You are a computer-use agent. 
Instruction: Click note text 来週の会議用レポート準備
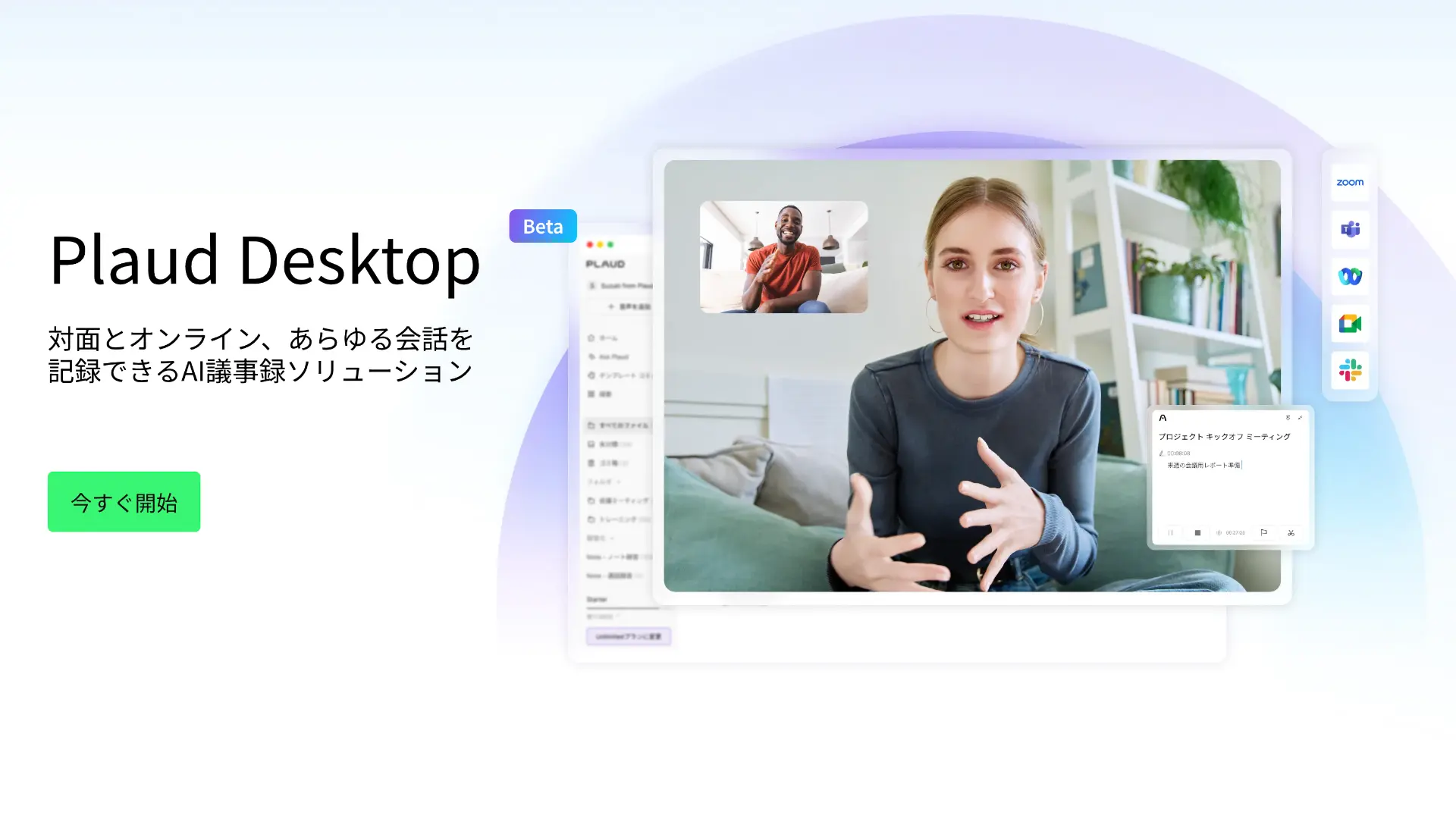coord(1203,465)
